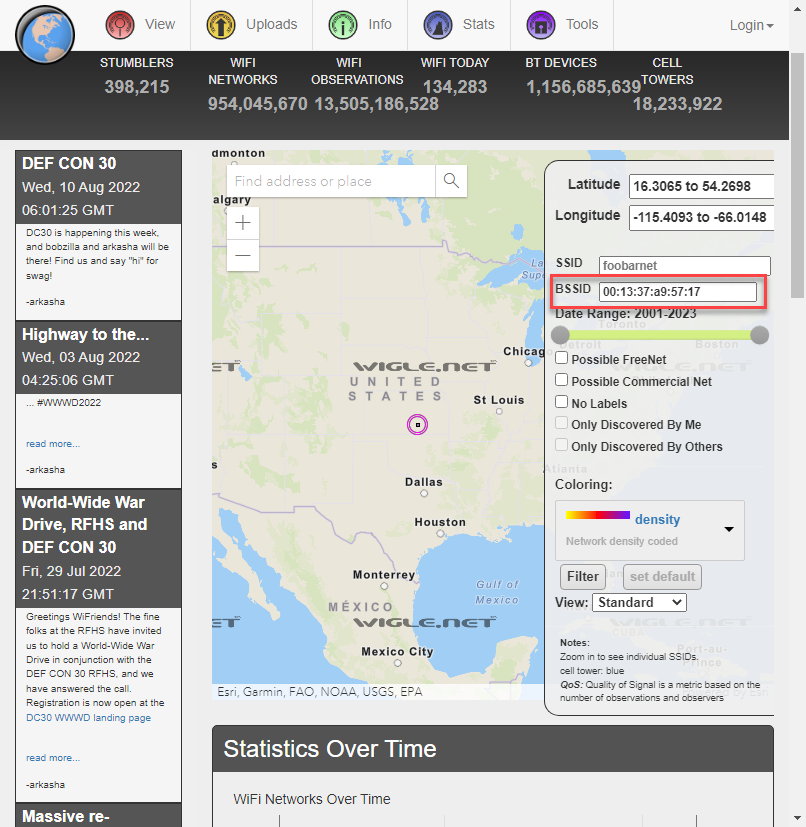Click the purple Tools icon

[x=541, y=25]
